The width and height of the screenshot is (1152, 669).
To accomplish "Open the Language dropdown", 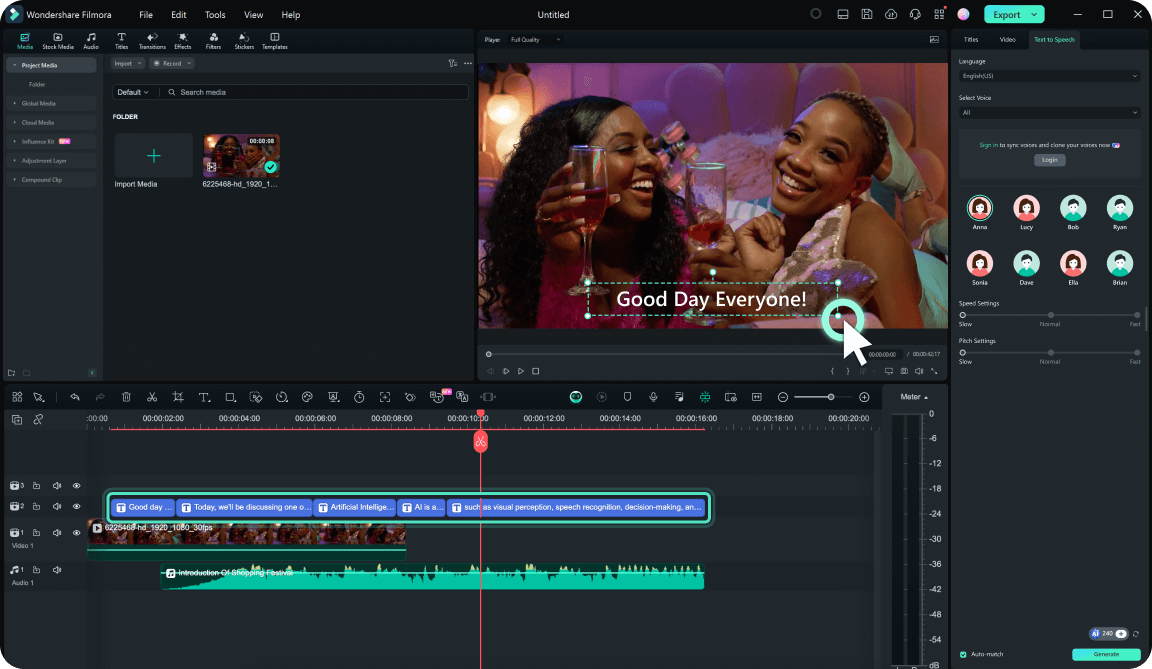I will pyautogui.click(x=1049, y=76).
